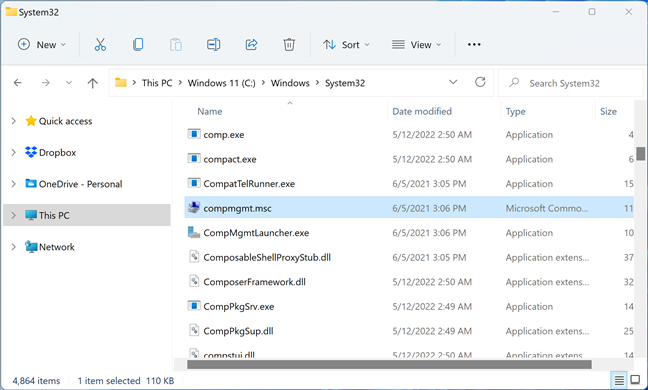Click the ComposableShellProxyStub.dll file icon
Screen dimensions: 648x390
(194, 257)
